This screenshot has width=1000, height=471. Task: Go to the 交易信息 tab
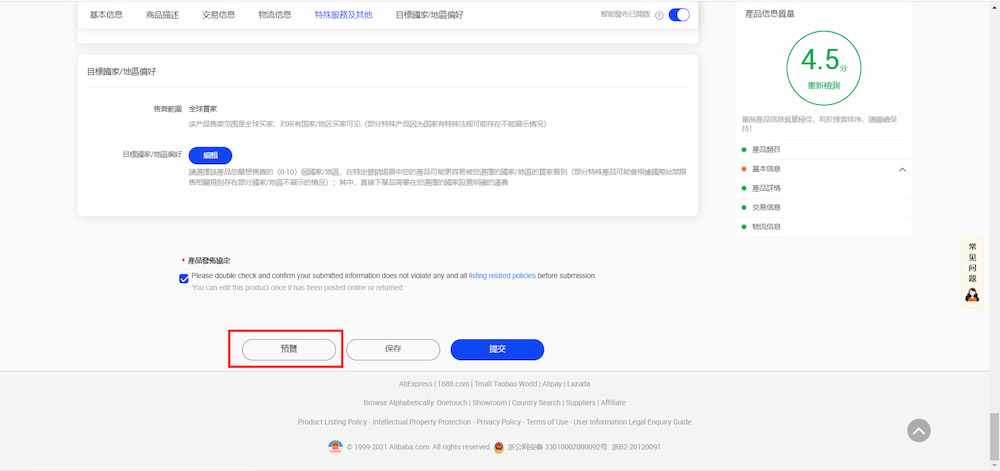pos(219,15)
